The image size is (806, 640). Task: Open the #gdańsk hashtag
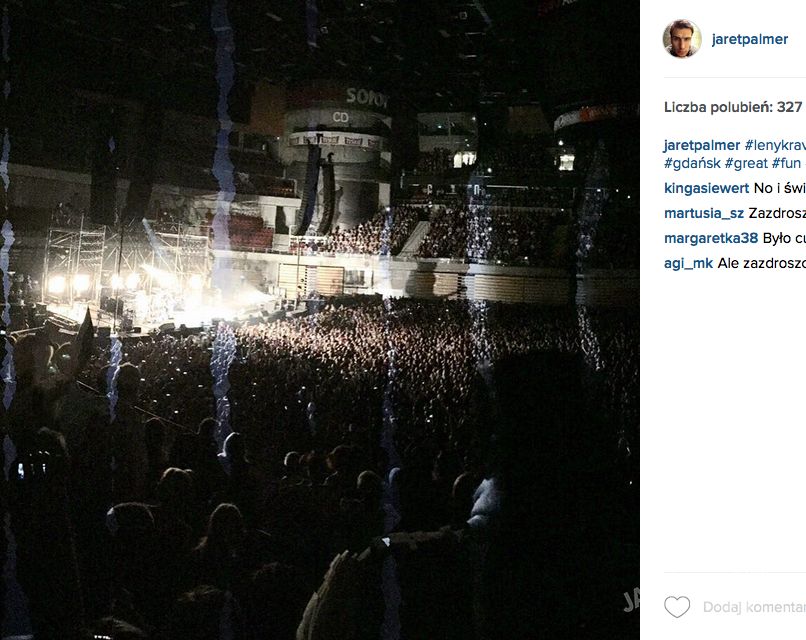point(692,163)
